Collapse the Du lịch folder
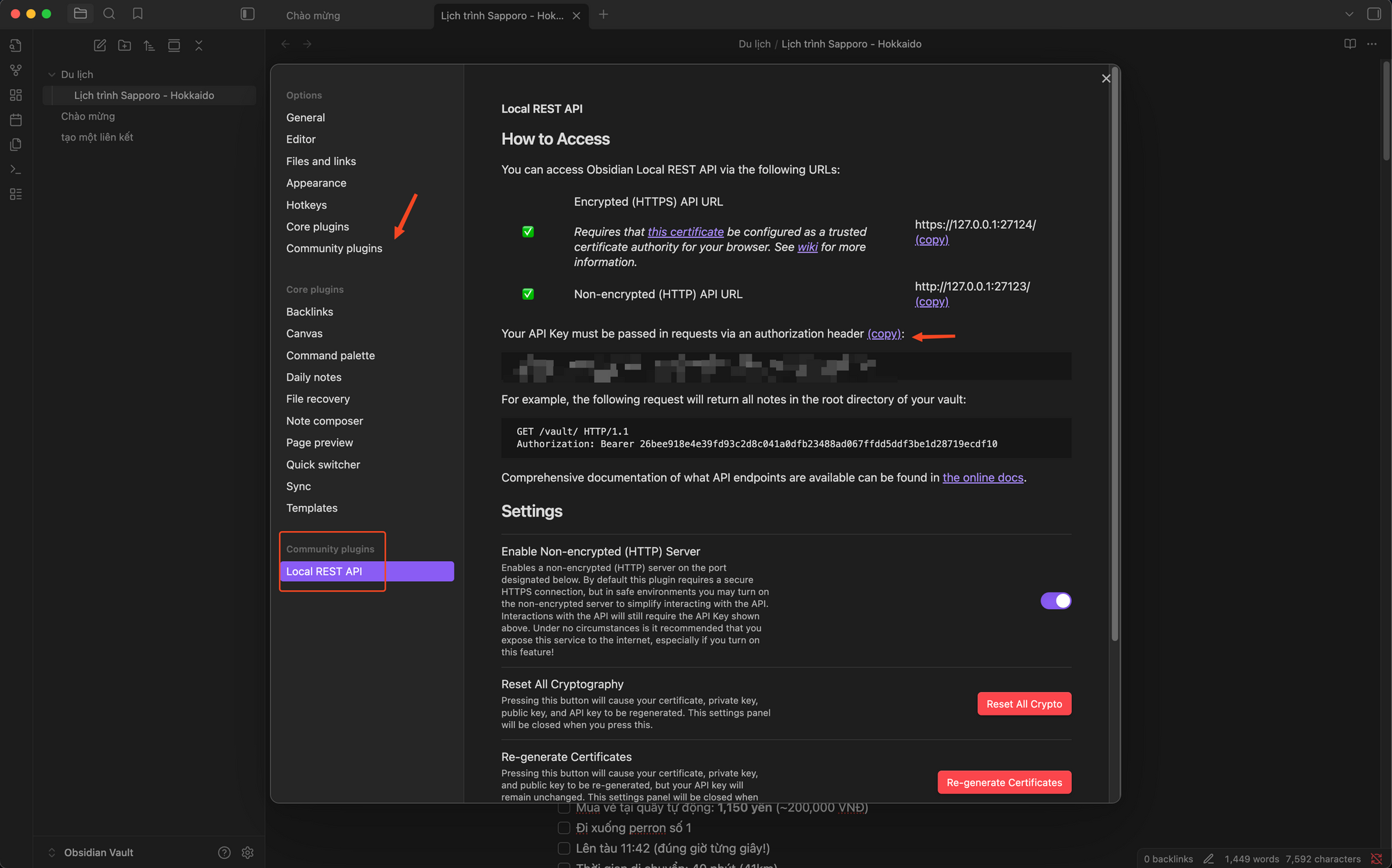 52,74
